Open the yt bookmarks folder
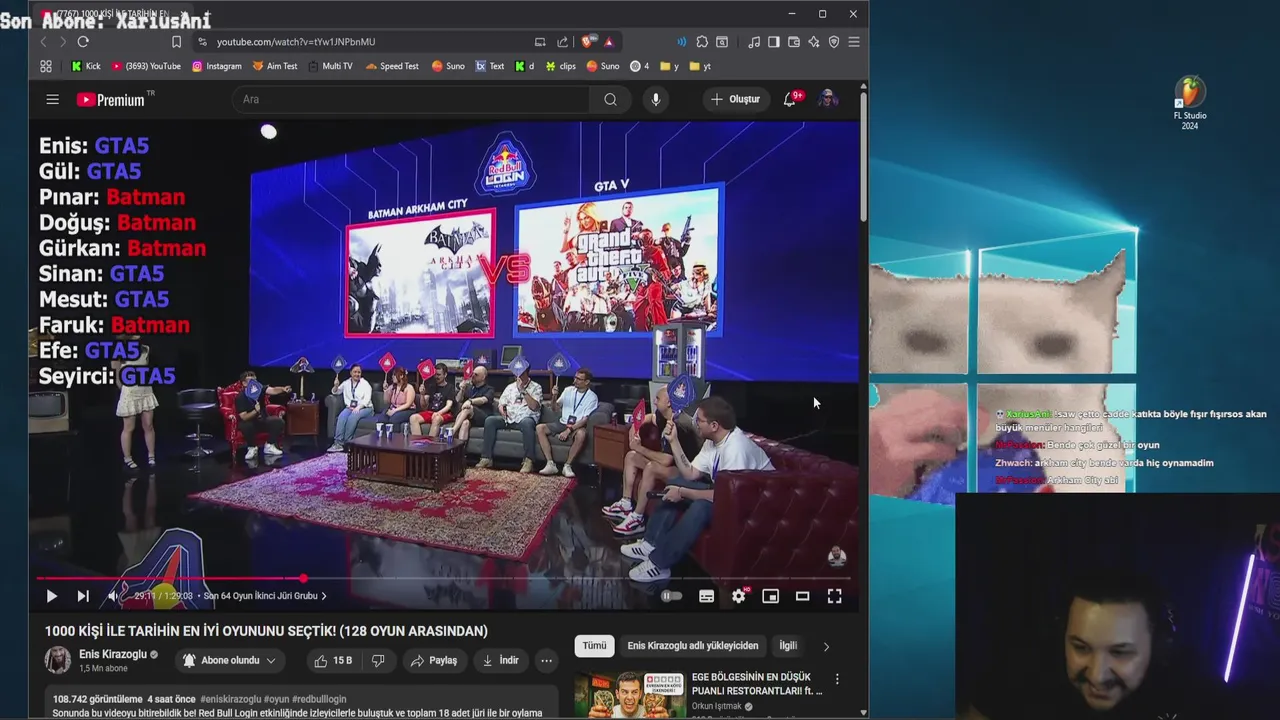Viewport: 1280px width, 720px height. (701, 66)
